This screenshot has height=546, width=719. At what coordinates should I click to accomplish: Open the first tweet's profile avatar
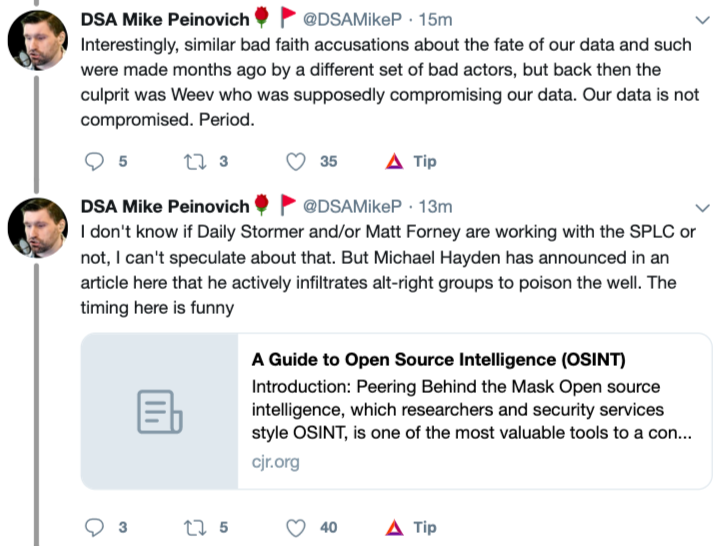pos(38,44)
